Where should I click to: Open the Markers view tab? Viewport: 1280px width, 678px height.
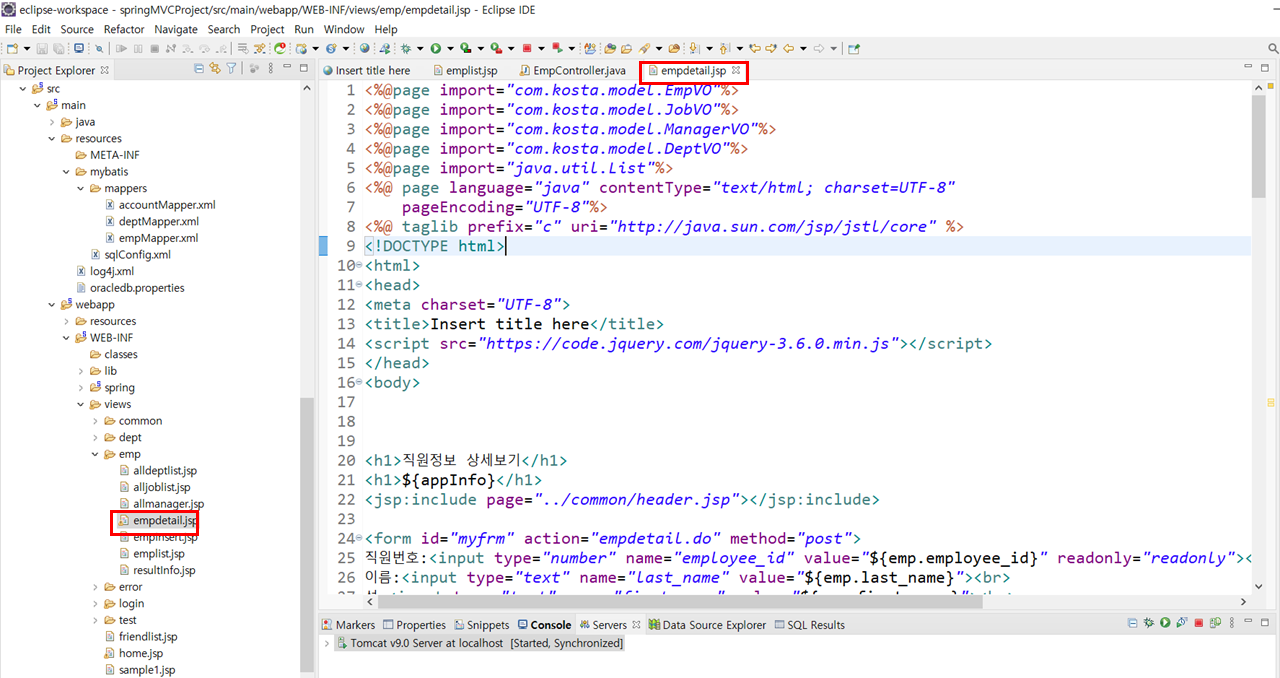[x=348, y=624]
